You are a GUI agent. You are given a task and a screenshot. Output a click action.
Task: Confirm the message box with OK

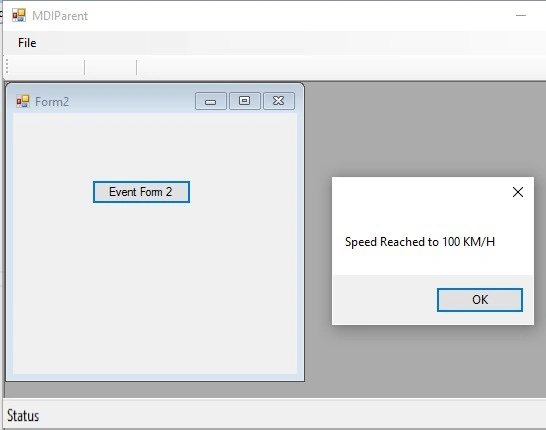pos(480,300)
